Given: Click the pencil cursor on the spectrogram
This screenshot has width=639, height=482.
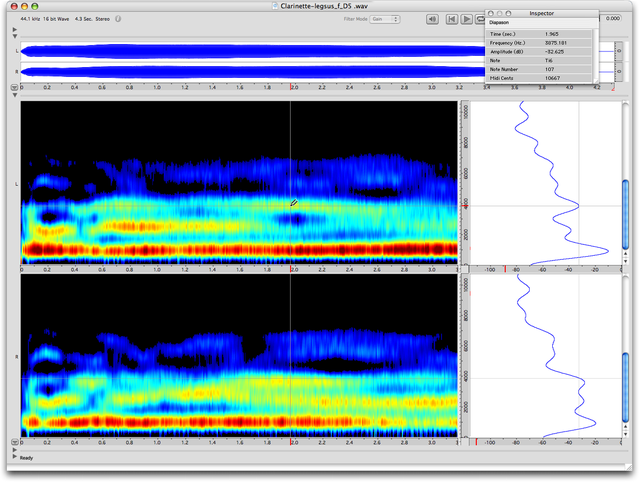Looking at the screenshot, I should pos(294,203).
